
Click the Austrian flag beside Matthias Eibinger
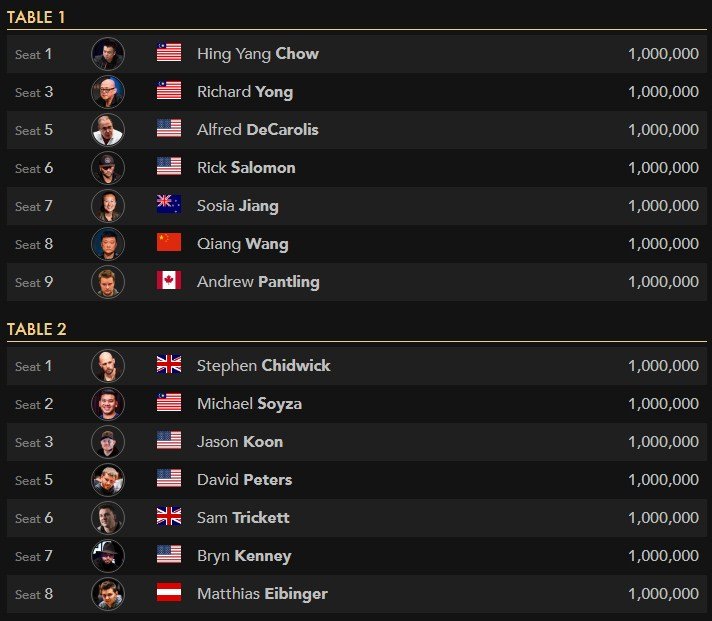click(x=169, y=594)
